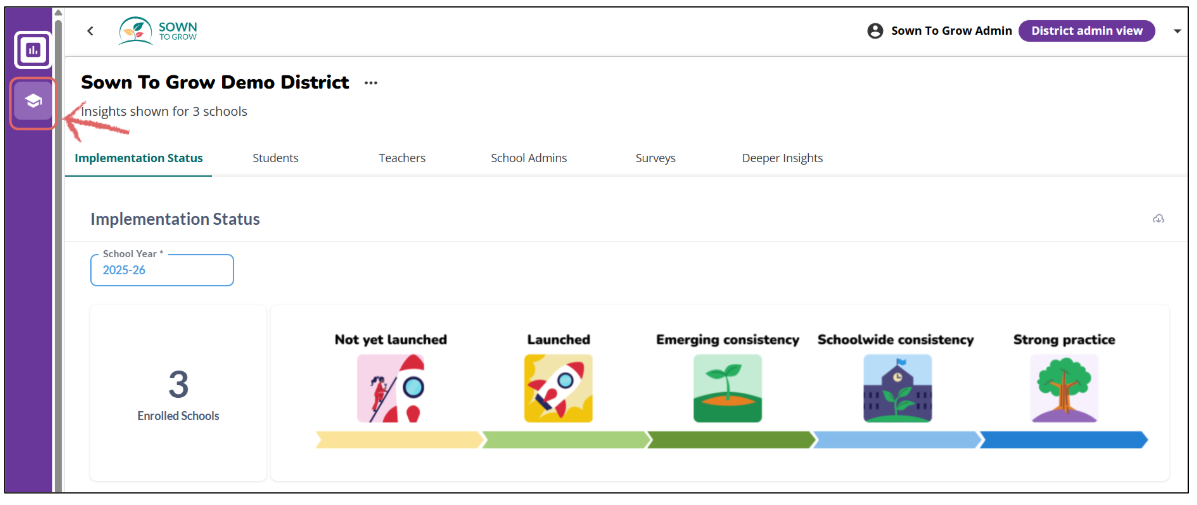This screenshot has height=505, width=1197.
Task: Click the Not yet launched rocket image
Action: [390, 388]
